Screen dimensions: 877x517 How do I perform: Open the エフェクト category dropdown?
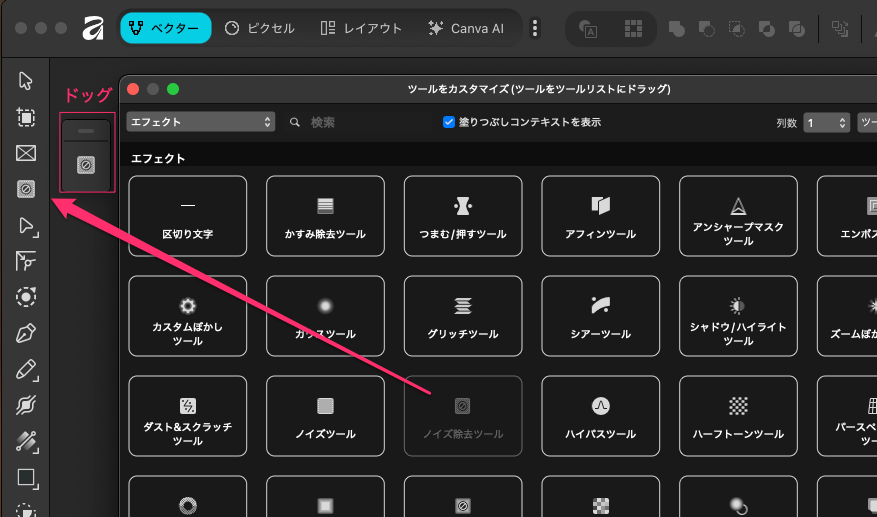[200, 122]
